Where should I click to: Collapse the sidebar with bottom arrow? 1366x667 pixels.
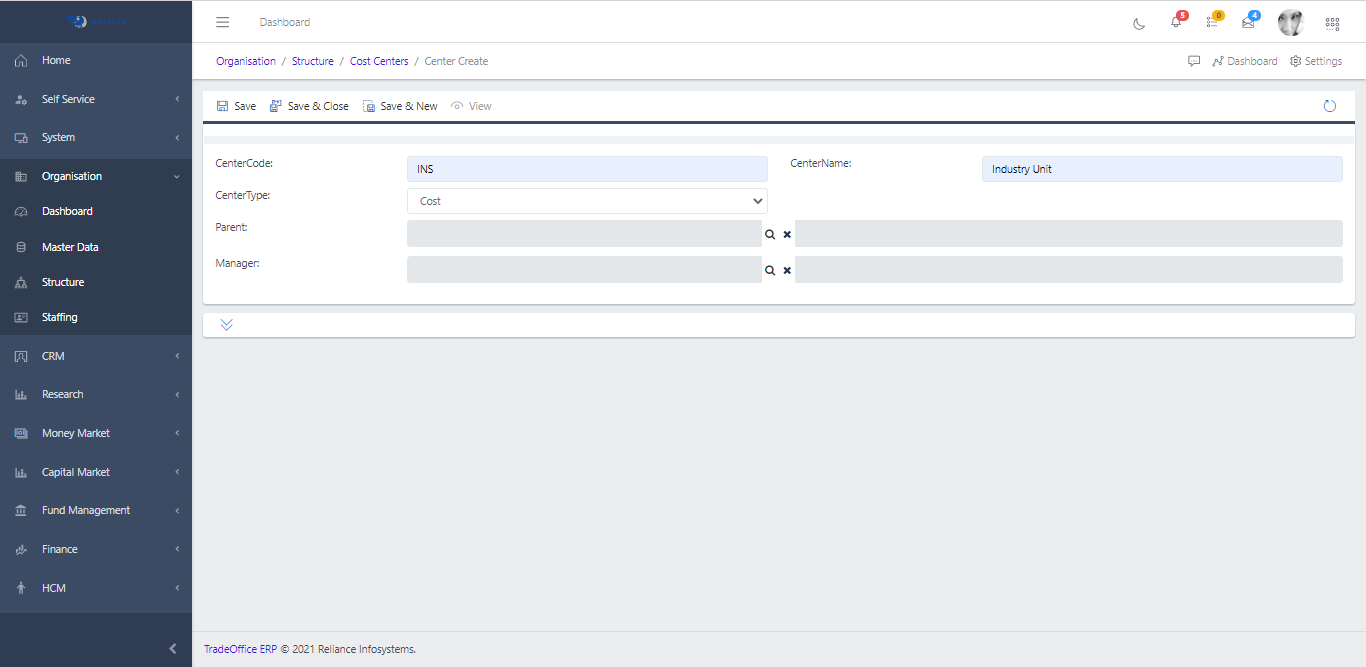pos(172,648)
